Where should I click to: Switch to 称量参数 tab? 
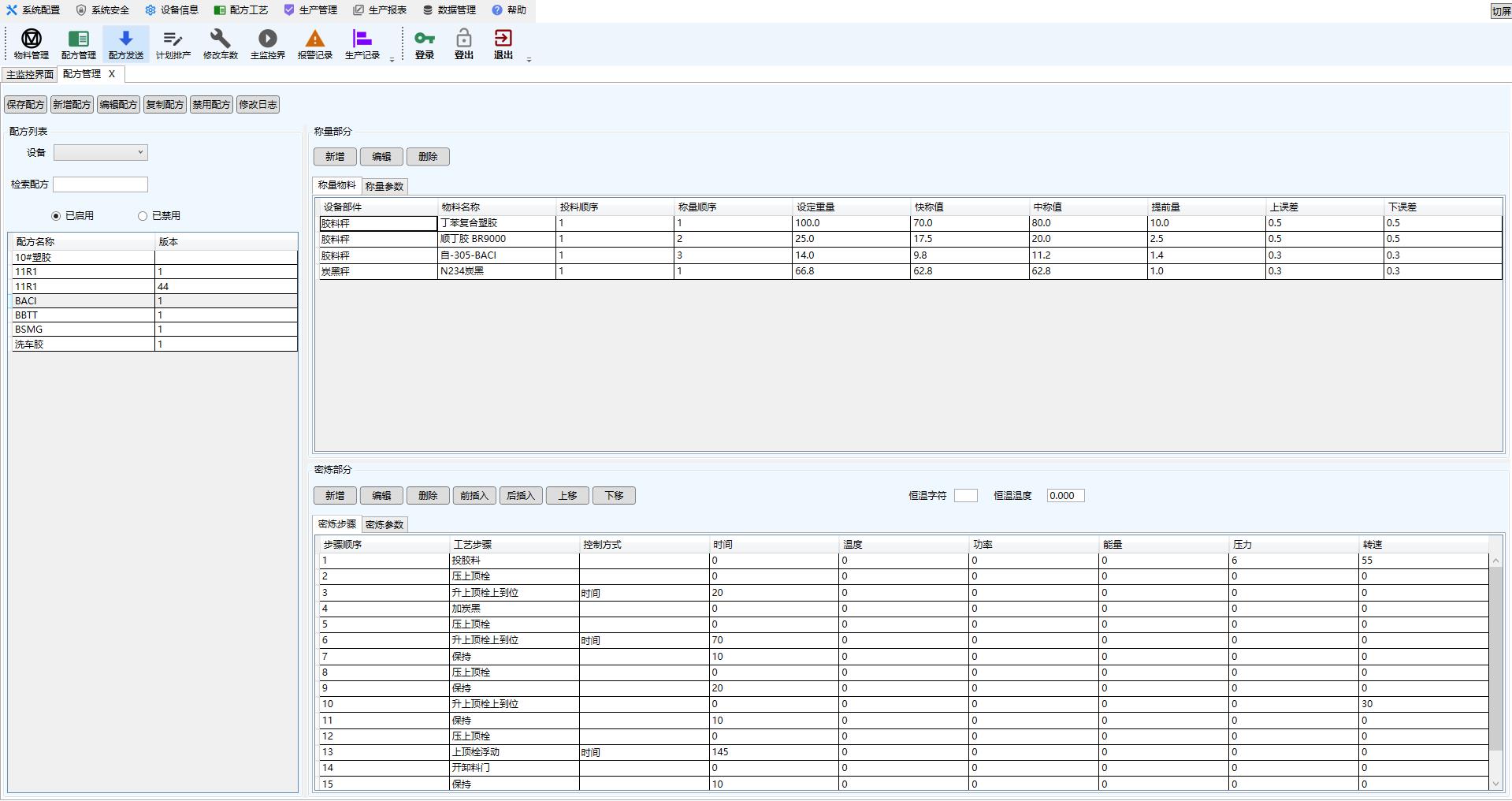(385, 187)
